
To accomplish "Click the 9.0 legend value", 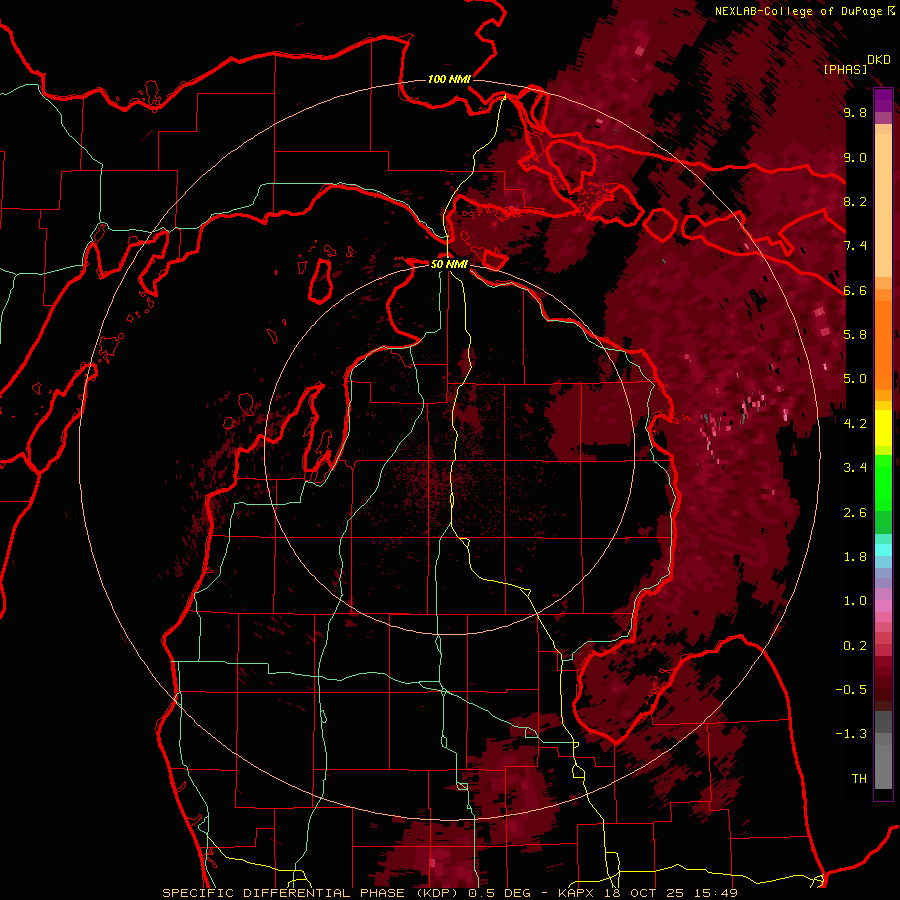I will (855, 157).
